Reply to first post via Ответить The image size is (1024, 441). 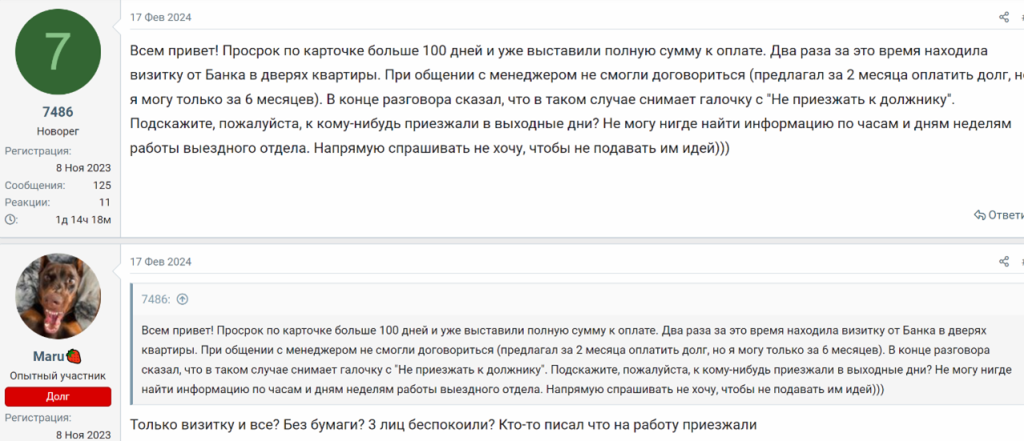tap(998, 215)
